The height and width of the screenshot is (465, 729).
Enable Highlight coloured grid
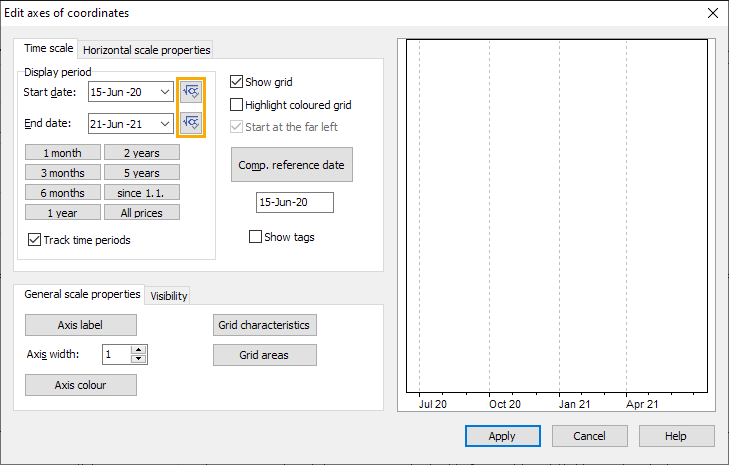point(237,104)
